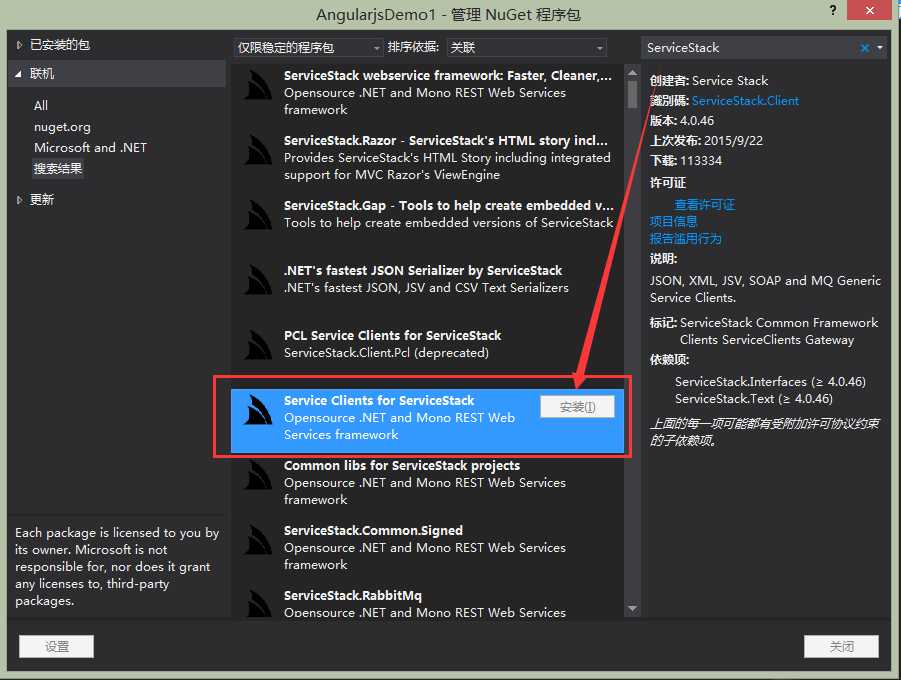The width and height of the screenshot is (901, 680).
Task: Select Service Clients for ServiceStack title
Action: point(379,401)
